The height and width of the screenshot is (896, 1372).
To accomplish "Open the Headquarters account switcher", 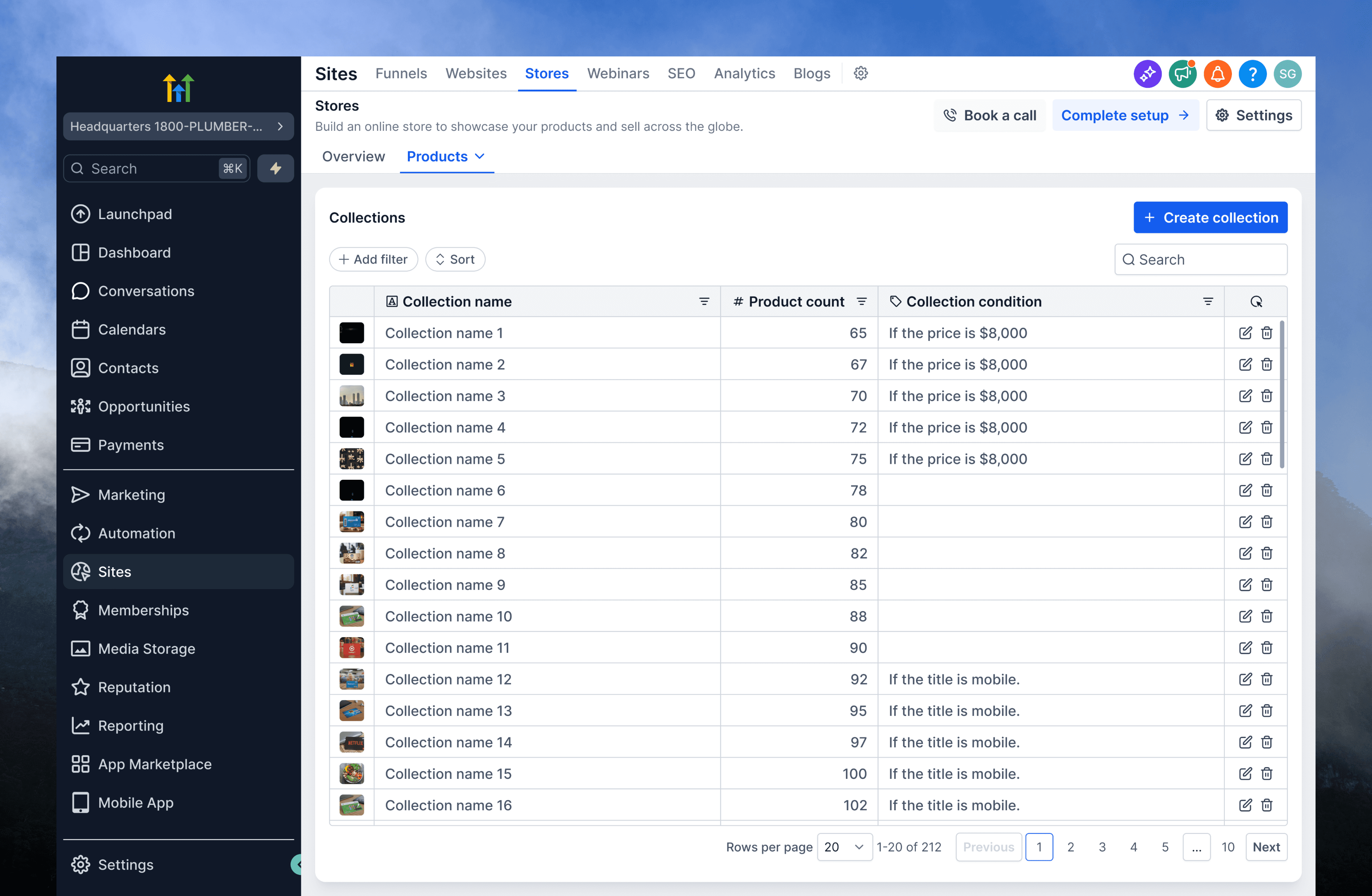I will (x=178, y=127).
